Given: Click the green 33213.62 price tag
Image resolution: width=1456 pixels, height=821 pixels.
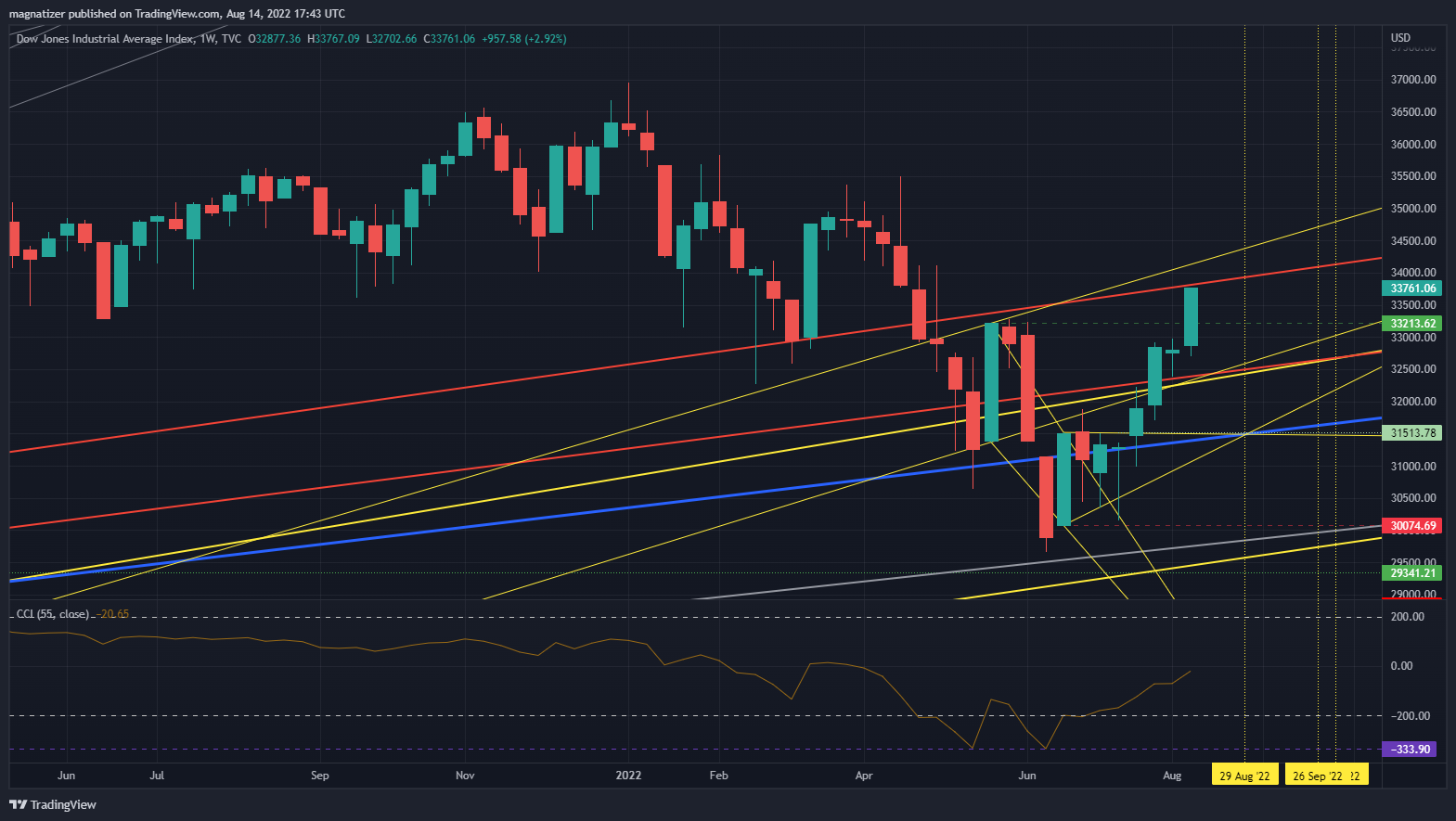Looking at the screenshot, I should point(1412,324).
